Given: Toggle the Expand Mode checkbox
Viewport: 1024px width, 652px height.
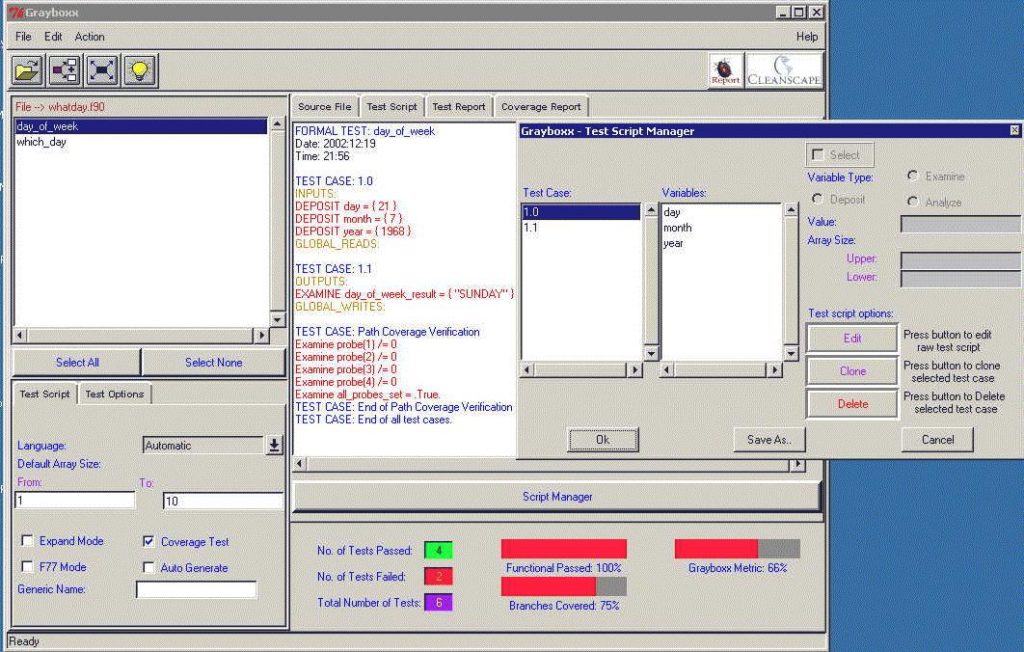Looking at the screenshot, I should tap(27, 541).
